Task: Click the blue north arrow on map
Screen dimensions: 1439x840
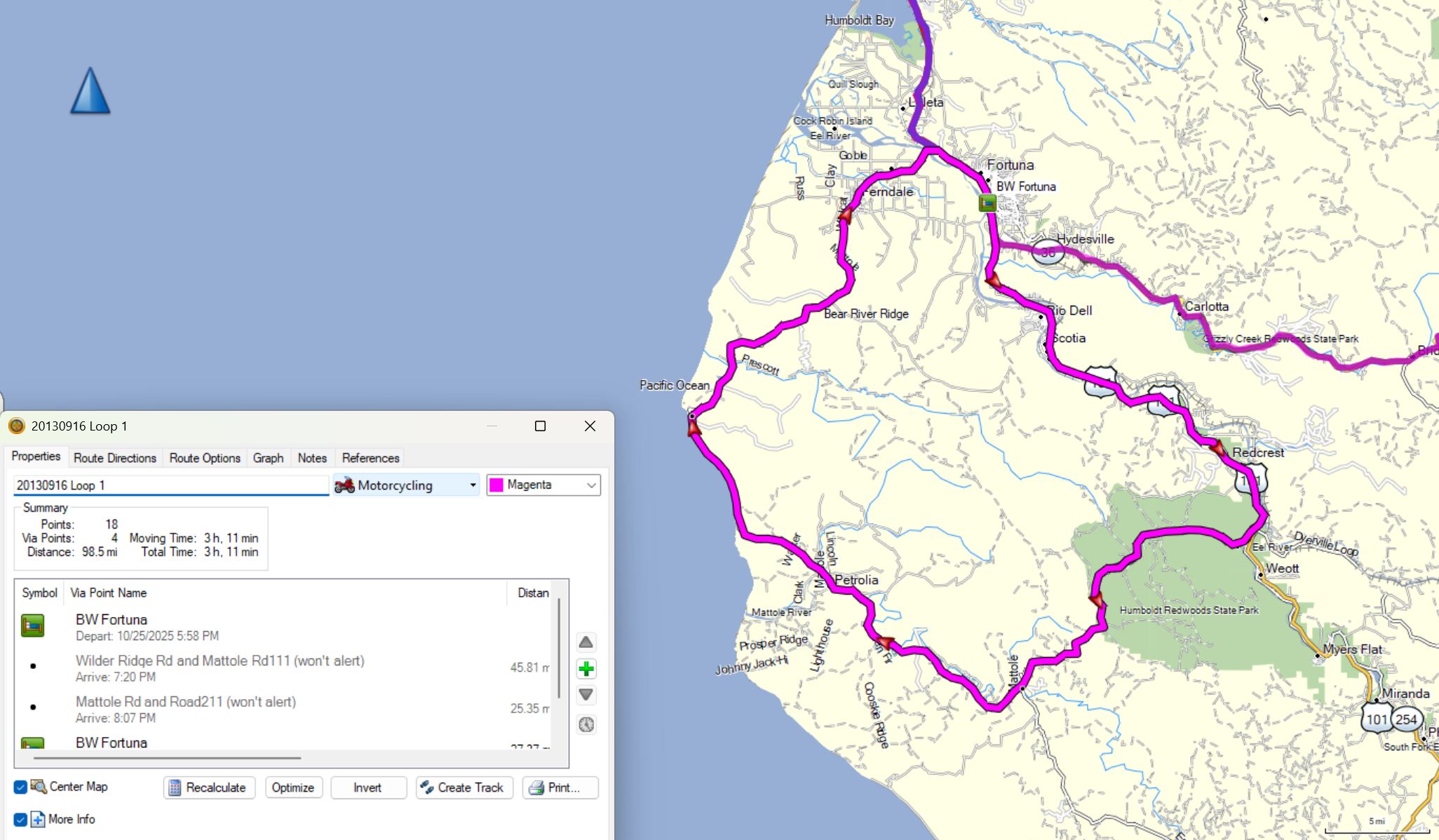Action: tap(90, 91)
